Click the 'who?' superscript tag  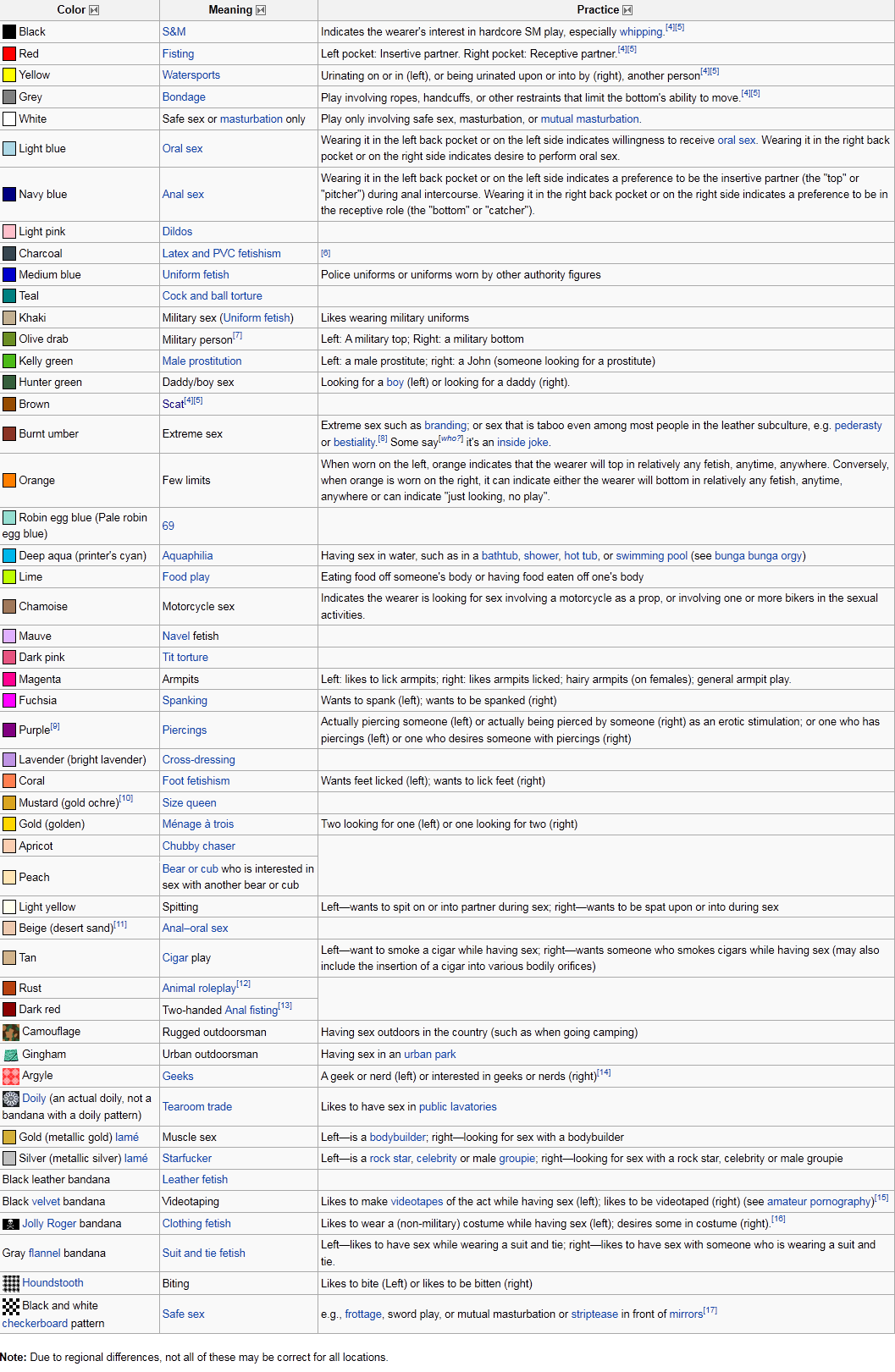[x=451, y=438]
